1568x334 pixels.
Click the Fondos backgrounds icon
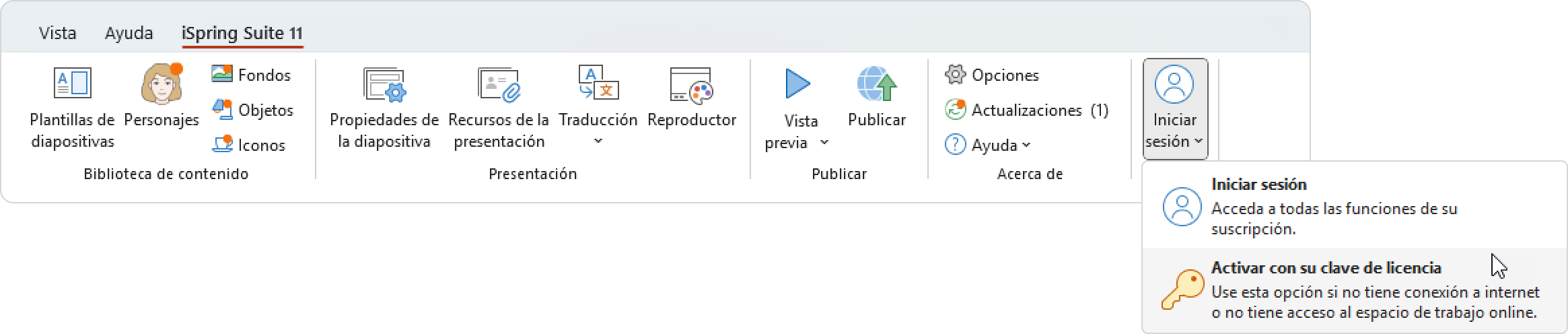(x=222, y=75)
